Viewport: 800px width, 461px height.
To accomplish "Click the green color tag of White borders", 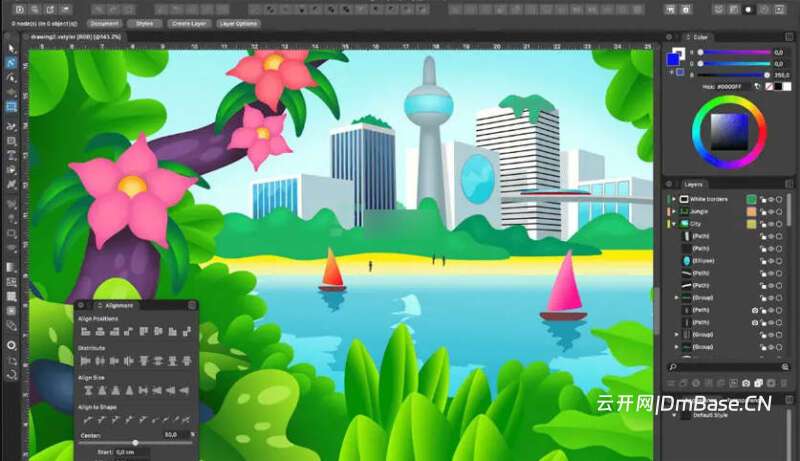I will tap(751, 199).
